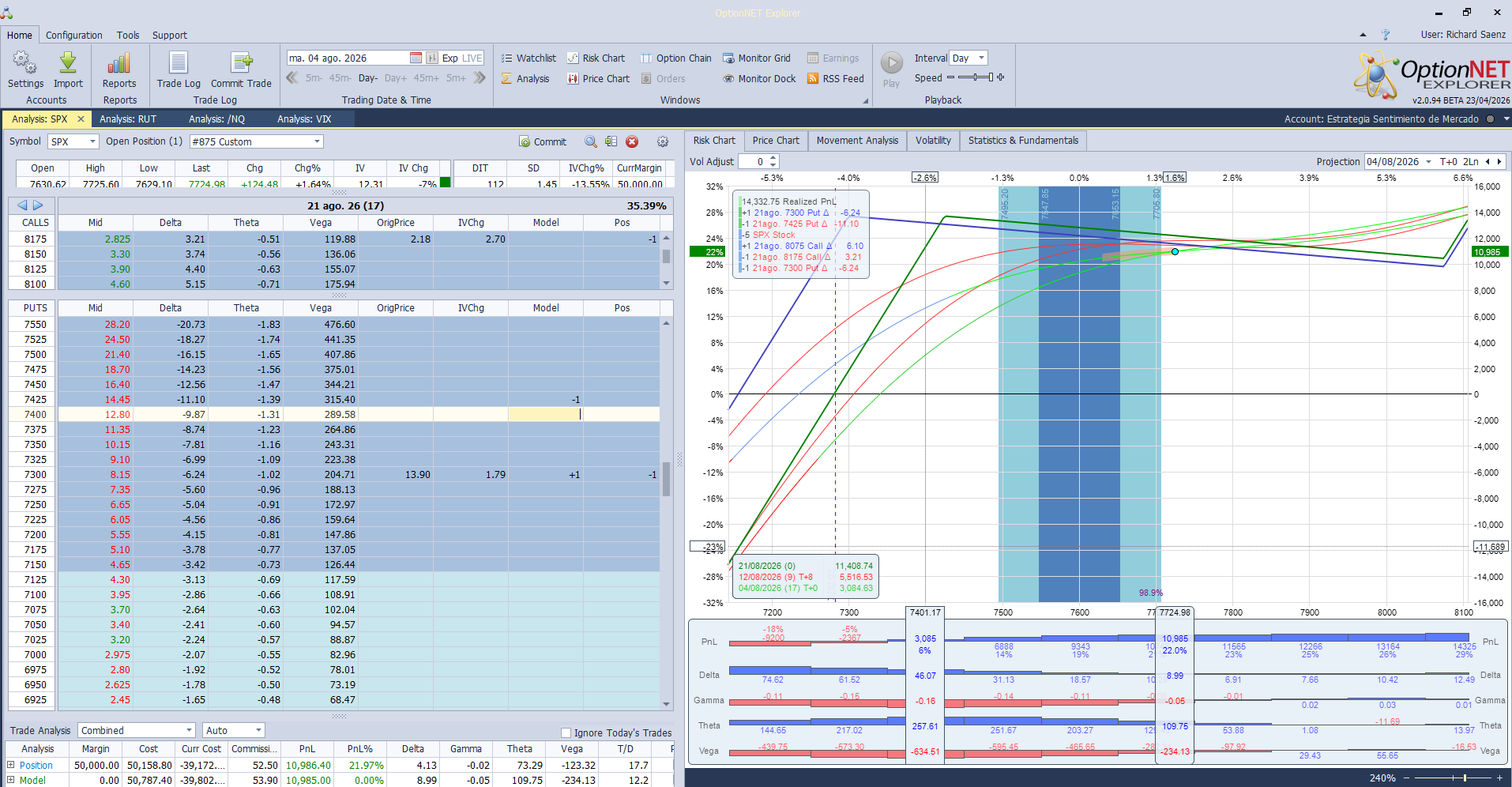Image resolution: width=1512 pixels, height=787 pixels.
Task: Open the Monitor Grid window
Action: (x=756, y=58)
